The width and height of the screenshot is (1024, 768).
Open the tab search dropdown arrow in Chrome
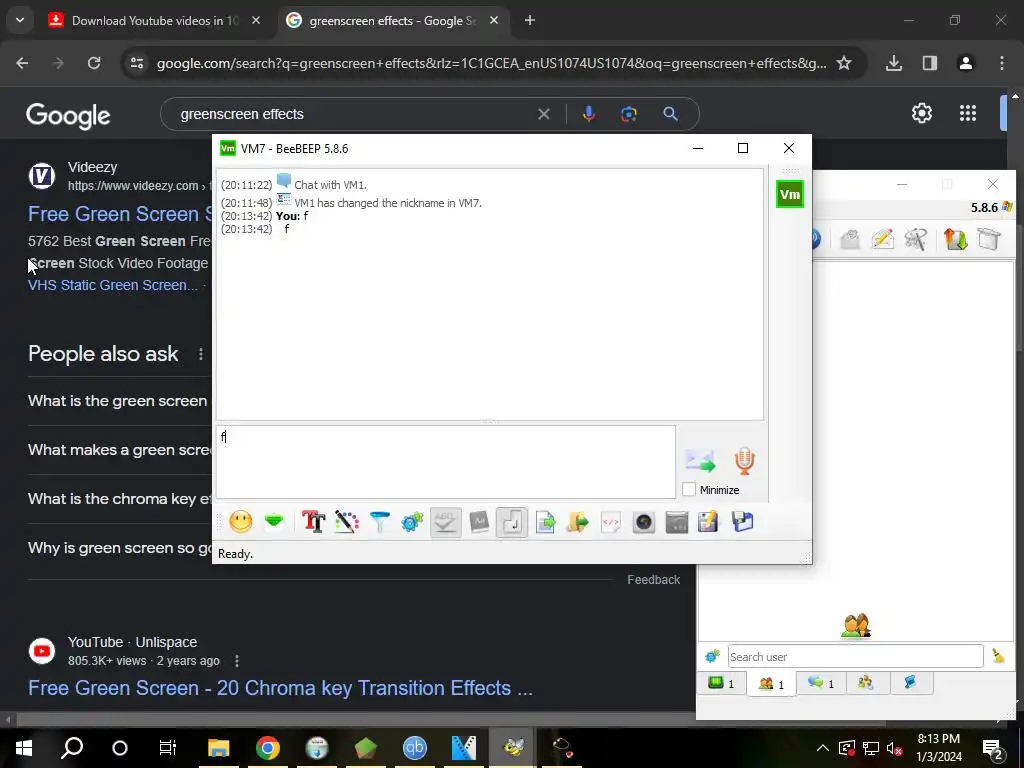[20, 21]
